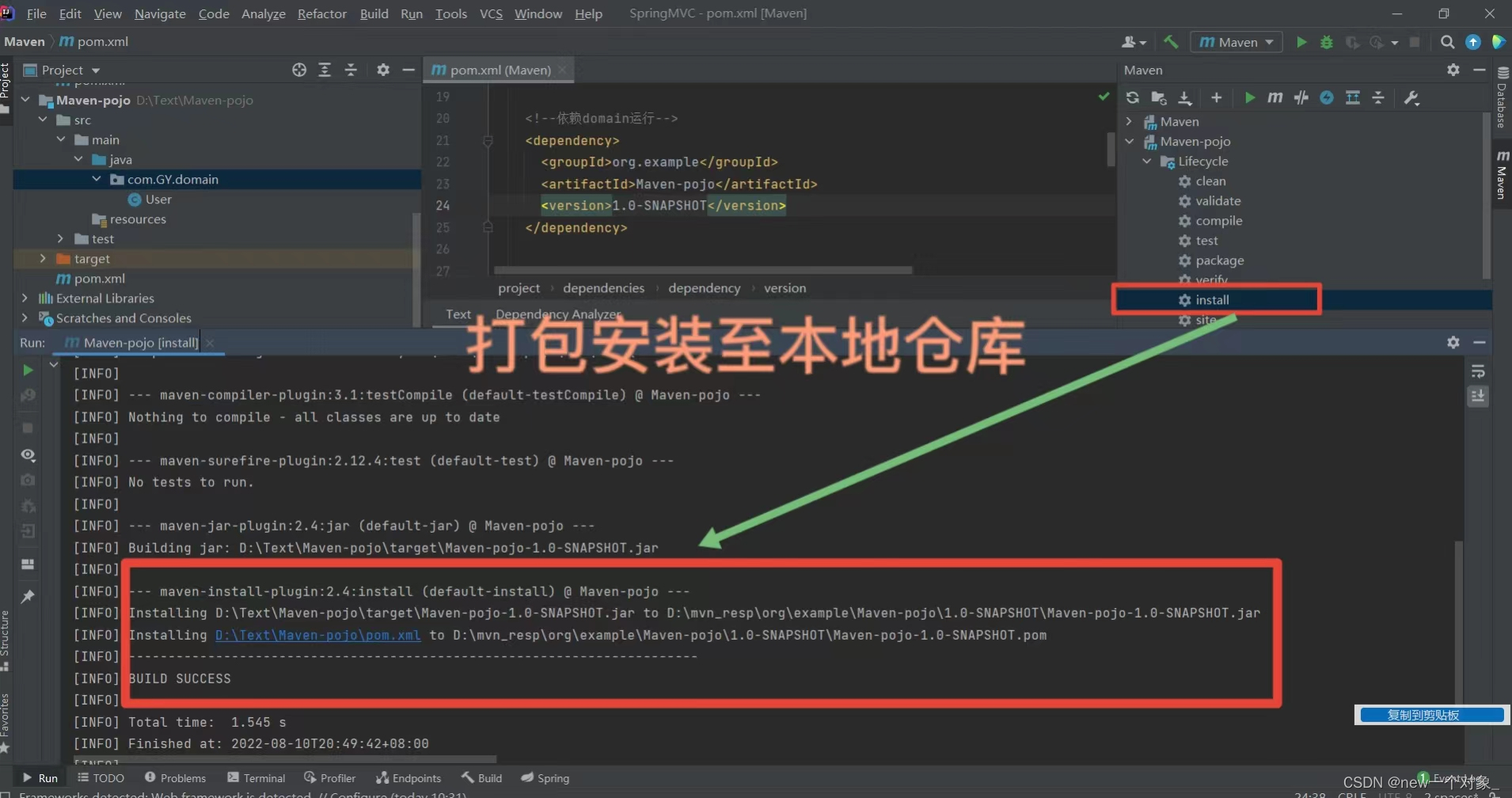Reload all Maven projects icon
Screen dimensions: 1512x798
1133,97
